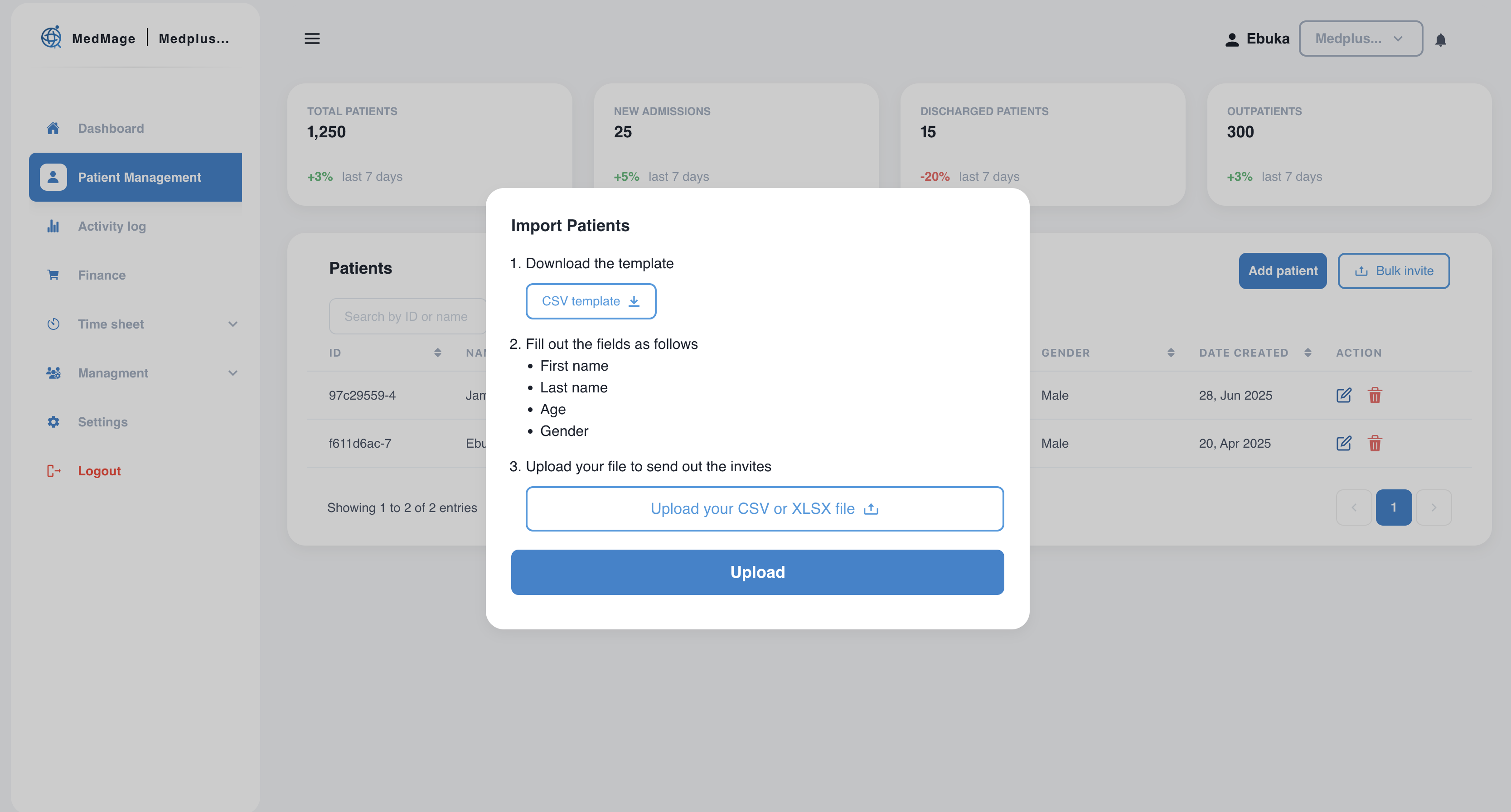Click the MedMage globe logo
This screenshot has width=1511, height=812.
coord(51,37)
